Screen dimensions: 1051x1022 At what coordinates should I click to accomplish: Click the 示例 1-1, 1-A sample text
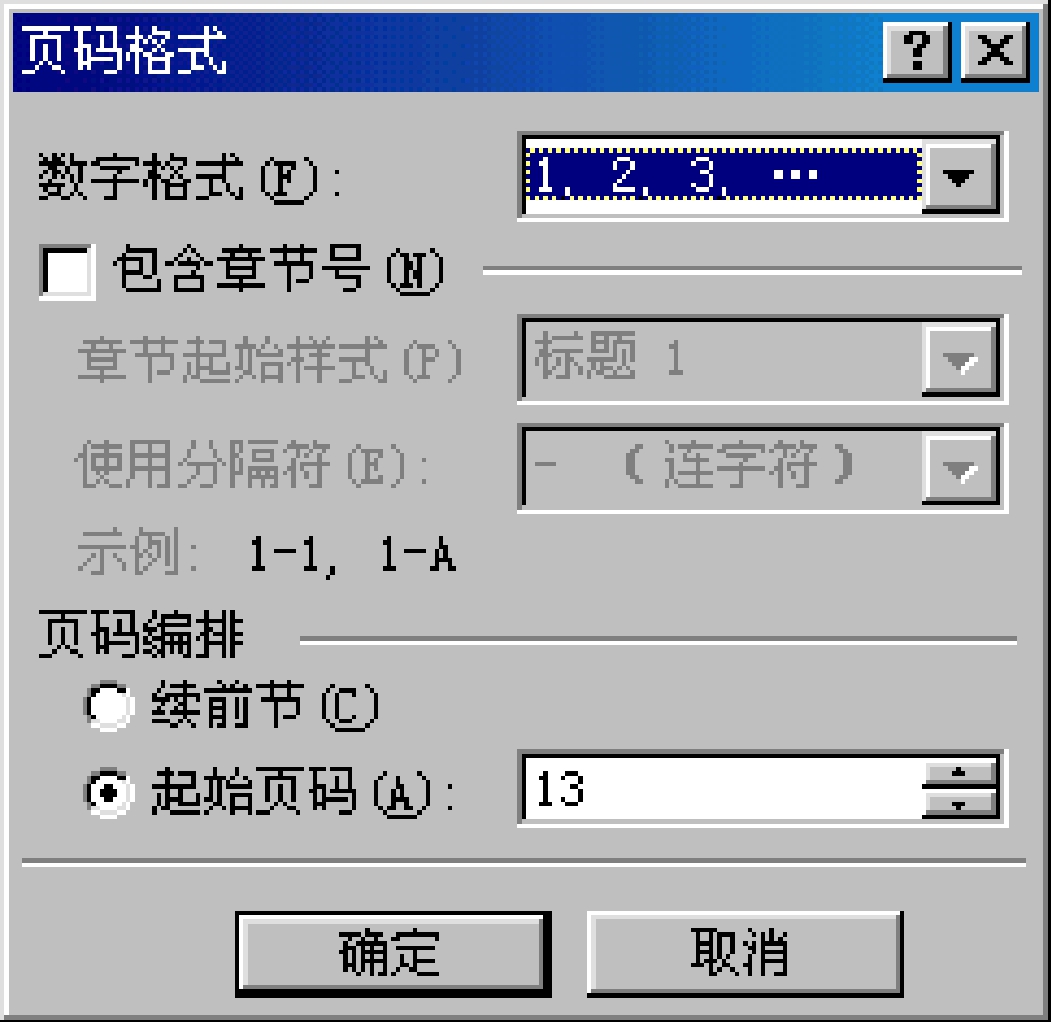pos(267,553)
